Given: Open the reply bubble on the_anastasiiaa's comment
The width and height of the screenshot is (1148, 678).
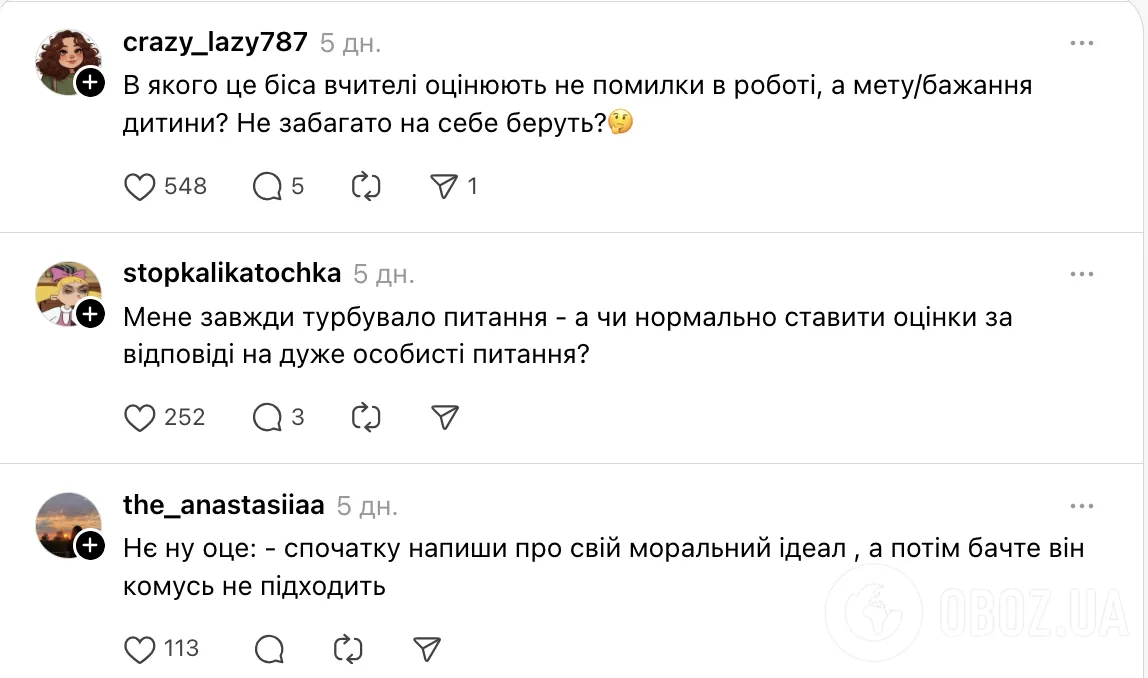Looking at the screenshot, I should click(268, 649).
